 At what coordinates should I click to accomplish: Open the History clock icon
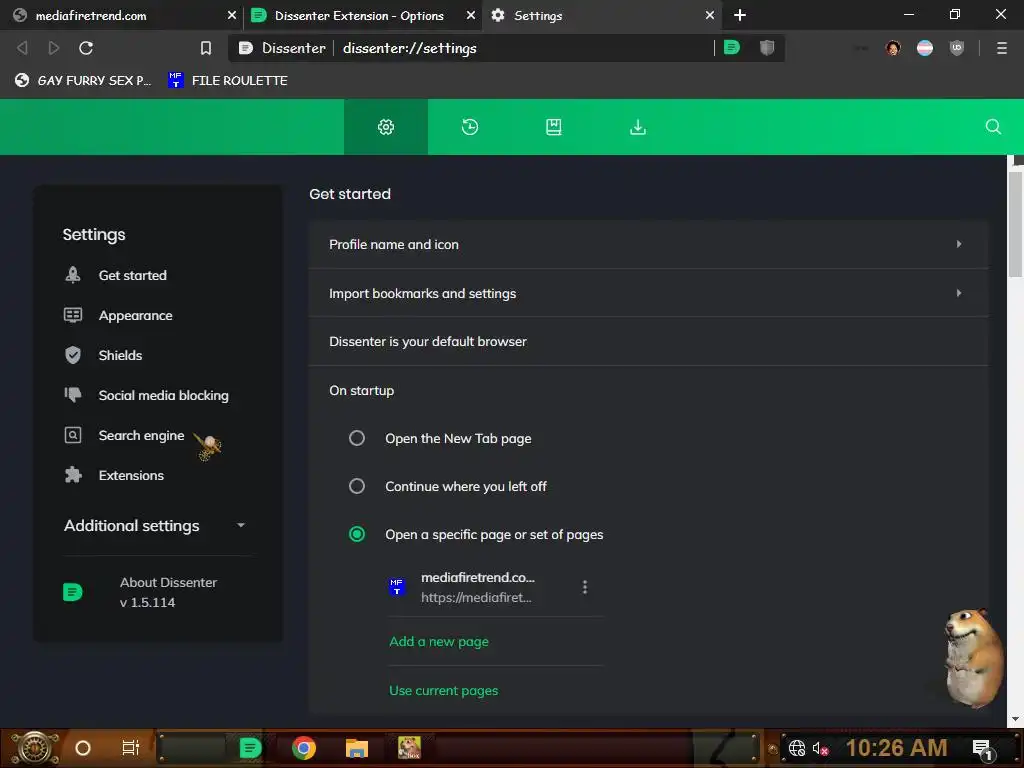(470, 127)
